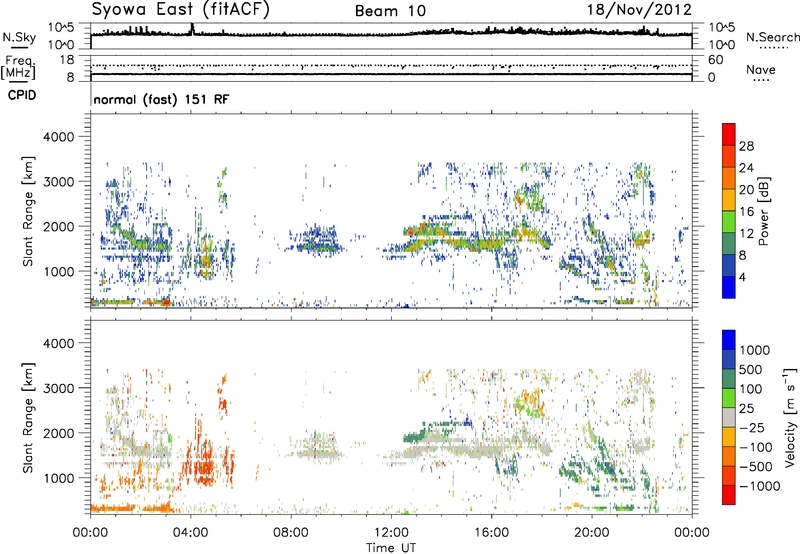The image size is (800, 554).
Task: Click the 'Power [dB]' color bar title
Action: (x=764, y=211)
